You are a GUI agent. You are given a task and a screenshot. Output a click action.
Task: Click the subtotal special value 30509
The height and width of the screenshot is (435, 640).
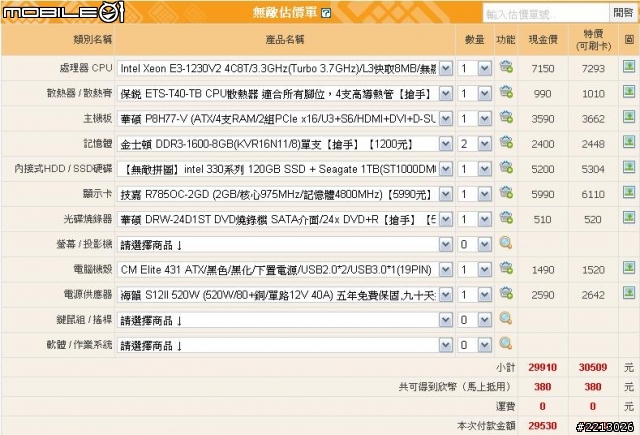[593, 367]
